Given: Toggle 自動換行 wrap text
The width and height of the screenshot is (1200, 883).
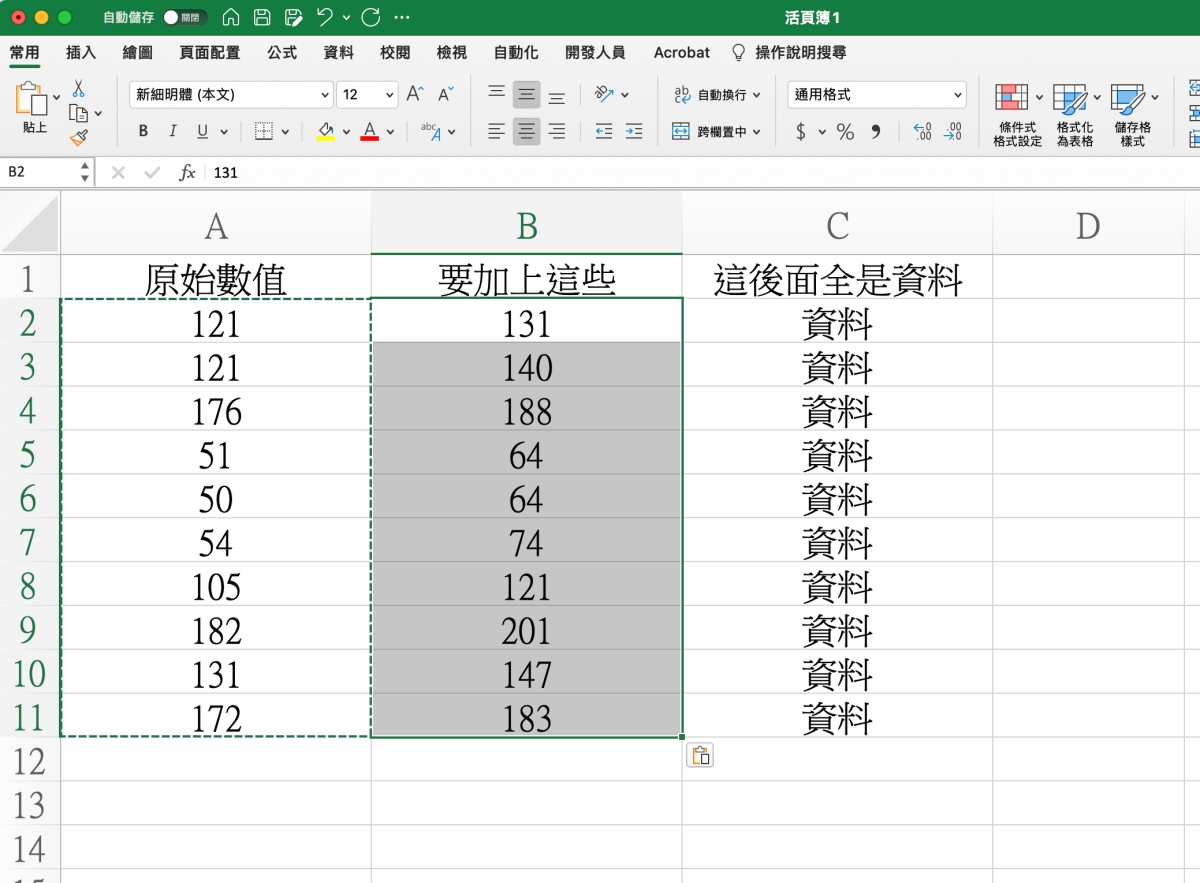Looking at the screenshot, I should tap(716, 95).
